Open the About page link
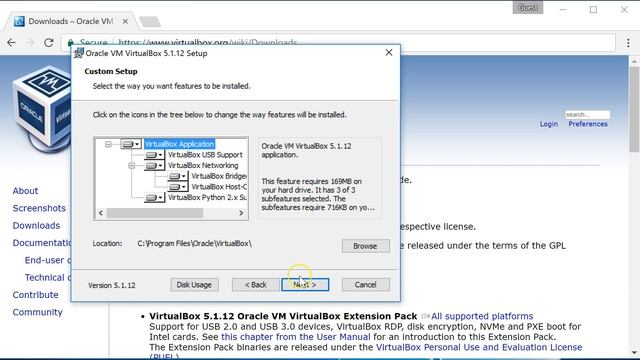Image resolution: width=640 pixels, height=360 pixels. click(25, 191)
